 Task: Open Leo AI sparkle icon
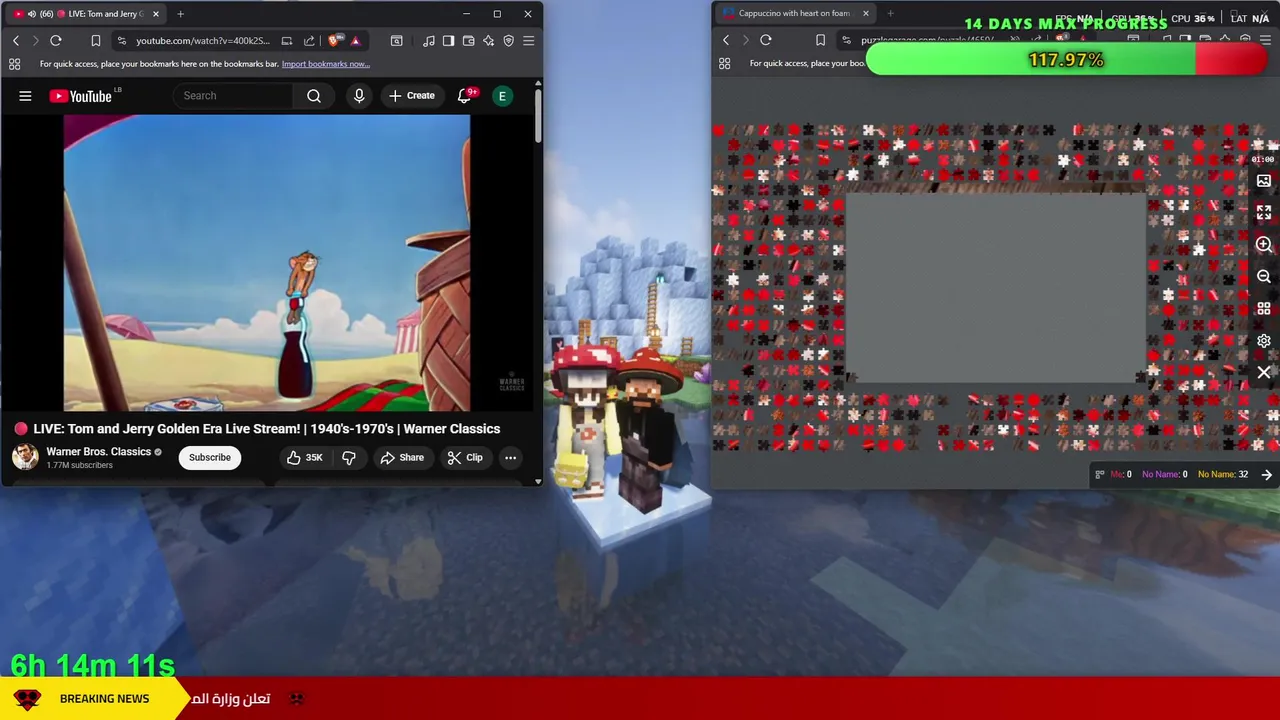tap(488, 41)
